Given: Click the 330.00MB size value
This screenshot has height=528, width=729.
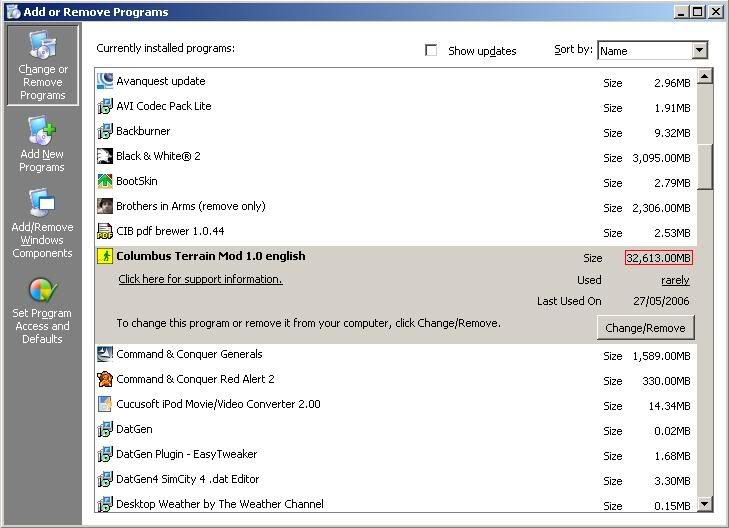Looking at the screenshot, I should tap(666, 381).
